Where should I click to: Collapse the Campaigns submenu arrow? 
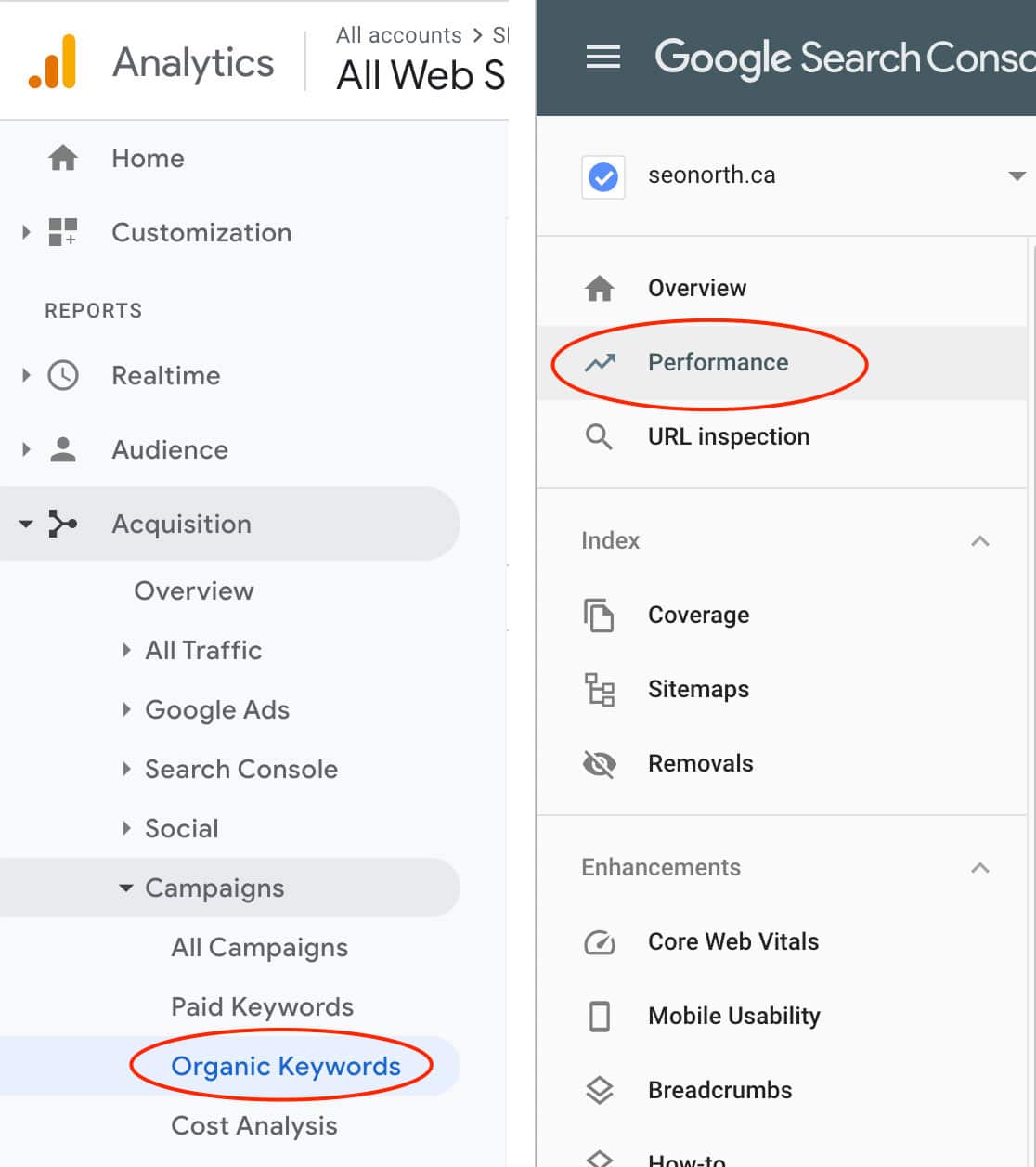(126, 888)
